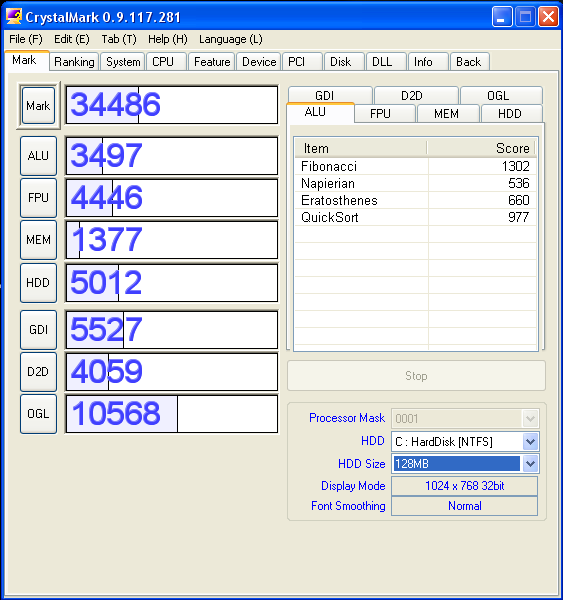Open the OGL results tab
The width and height of the screenshot is (563, 600).
click(501, 95)
